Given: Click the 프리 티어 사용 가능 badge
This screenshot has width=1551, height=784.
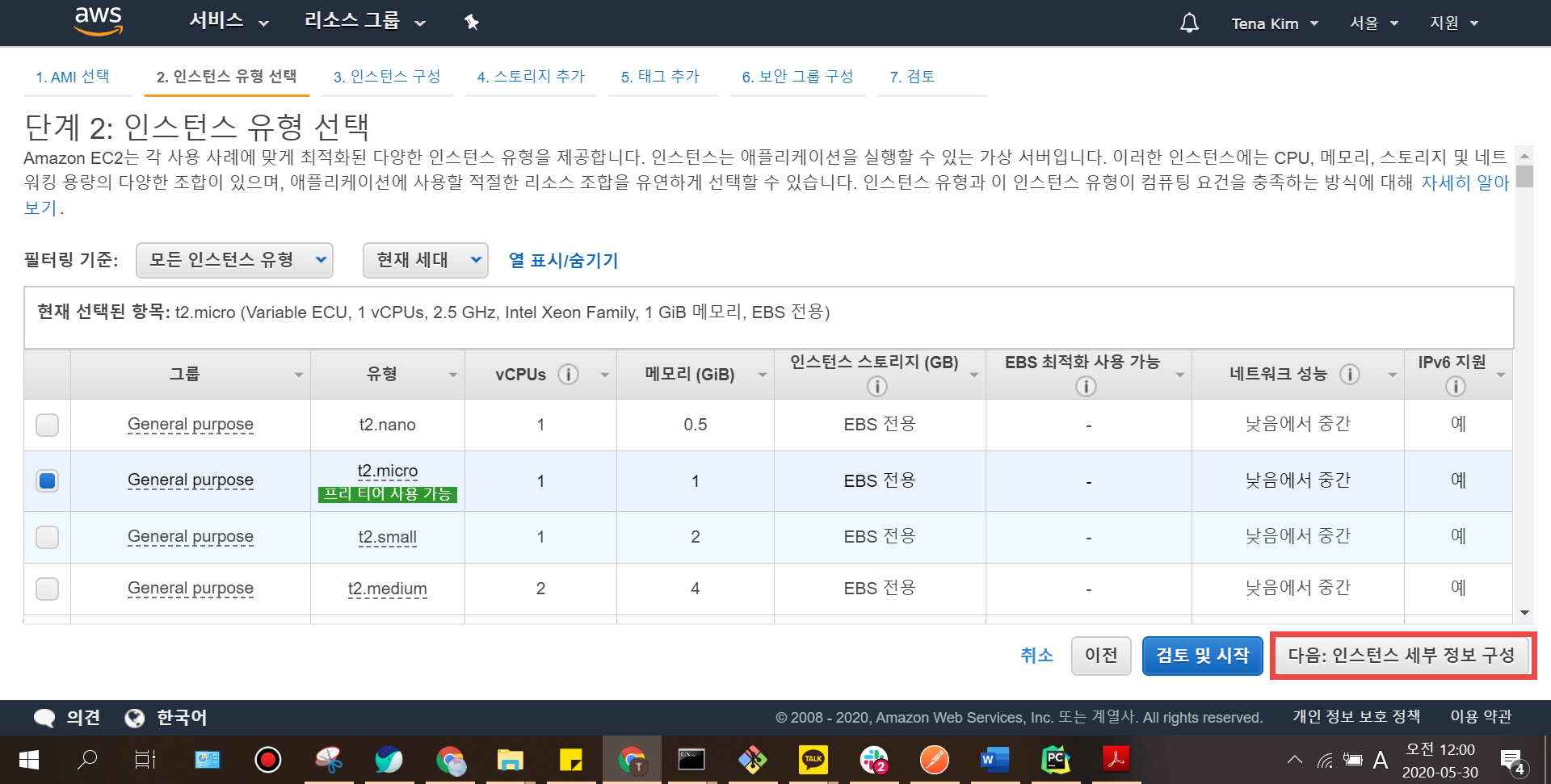Looking at the screenshot, I should point(388,494).
